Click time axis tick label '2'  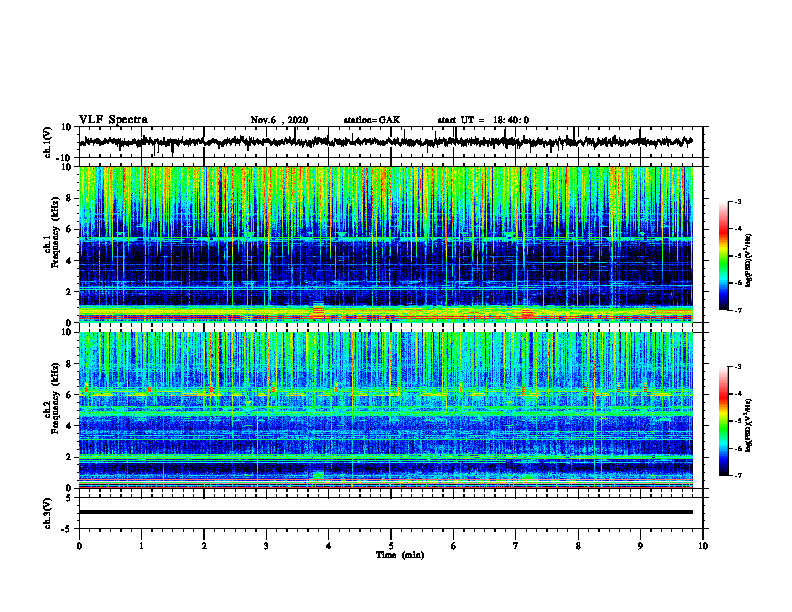[x=204, y=546]
